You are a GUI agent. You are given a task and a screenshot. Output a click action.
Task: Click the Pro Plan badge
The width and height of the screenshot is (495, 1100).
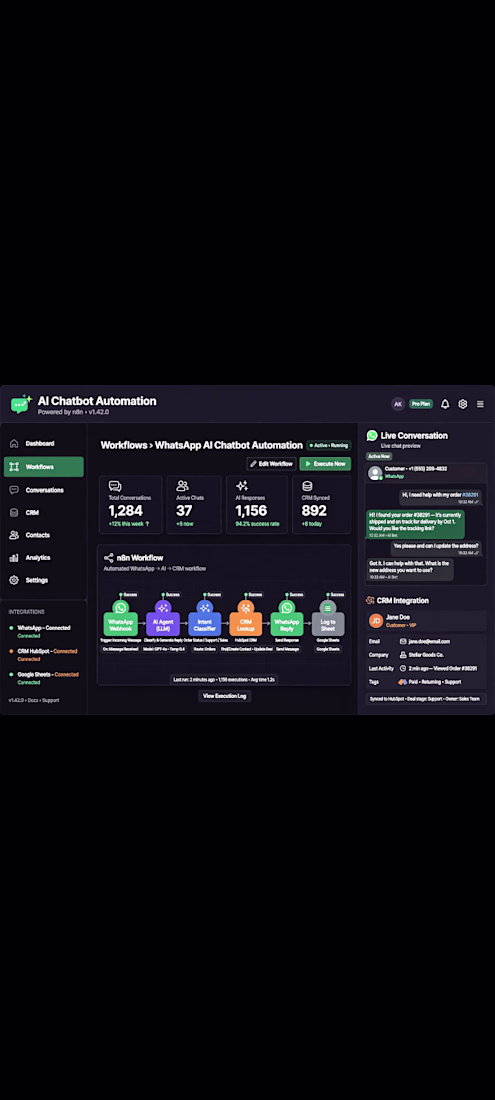coord(421,404)
